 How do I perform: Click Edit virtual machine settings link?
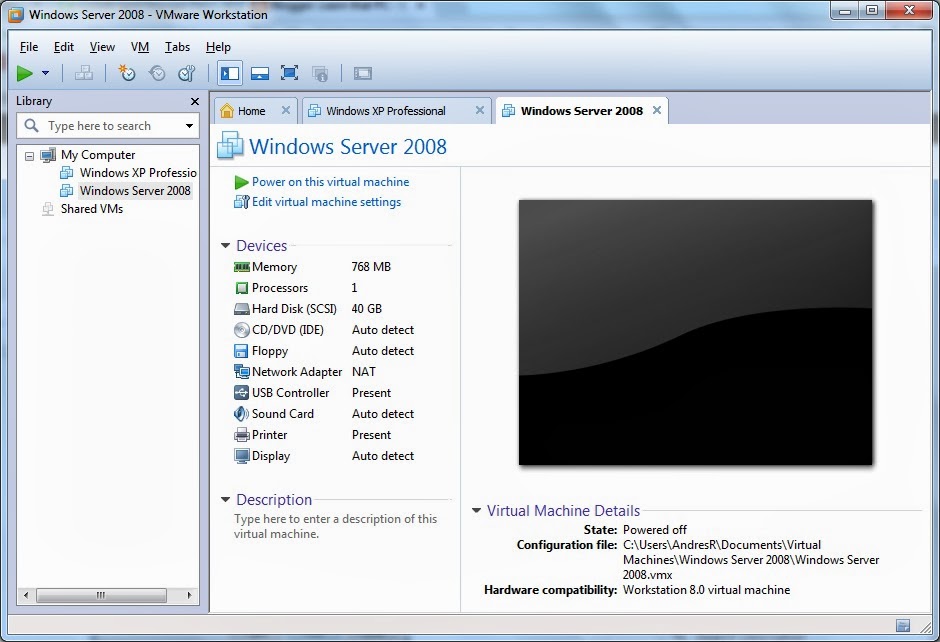(326, 202)
